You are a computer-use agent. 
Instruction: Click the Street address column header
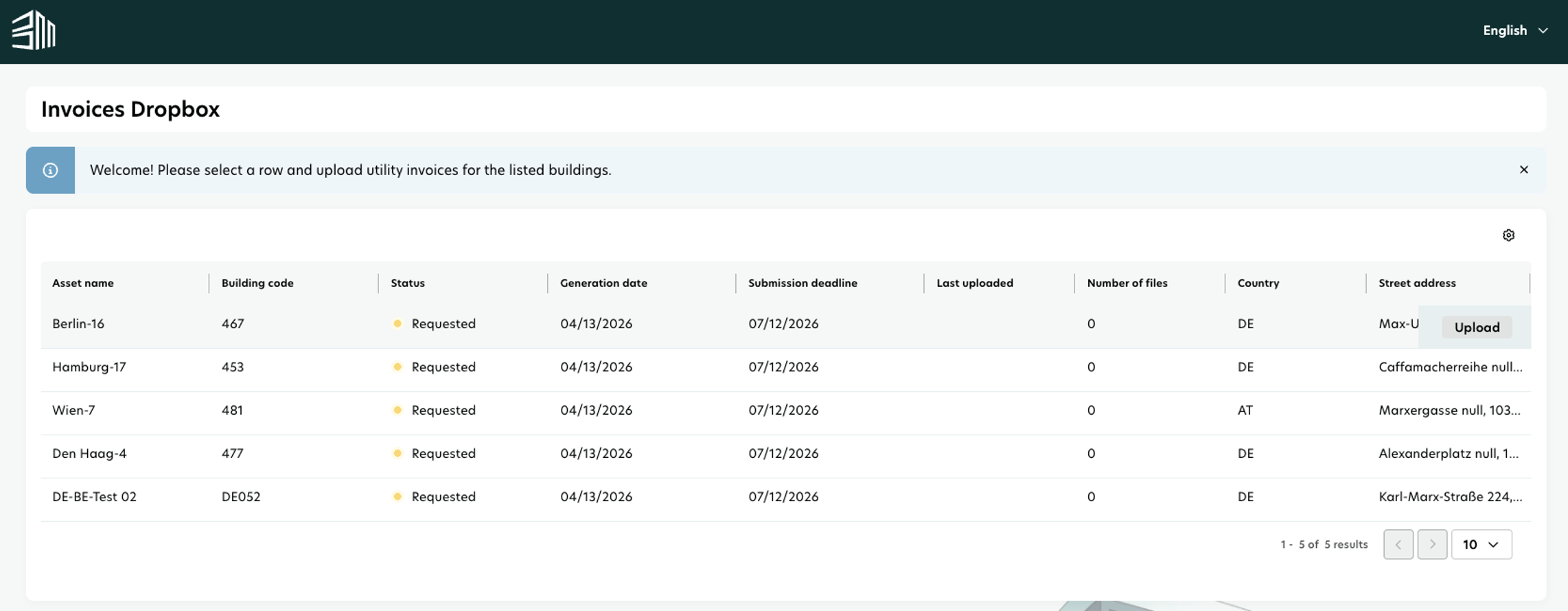[x=1417, y=283]
